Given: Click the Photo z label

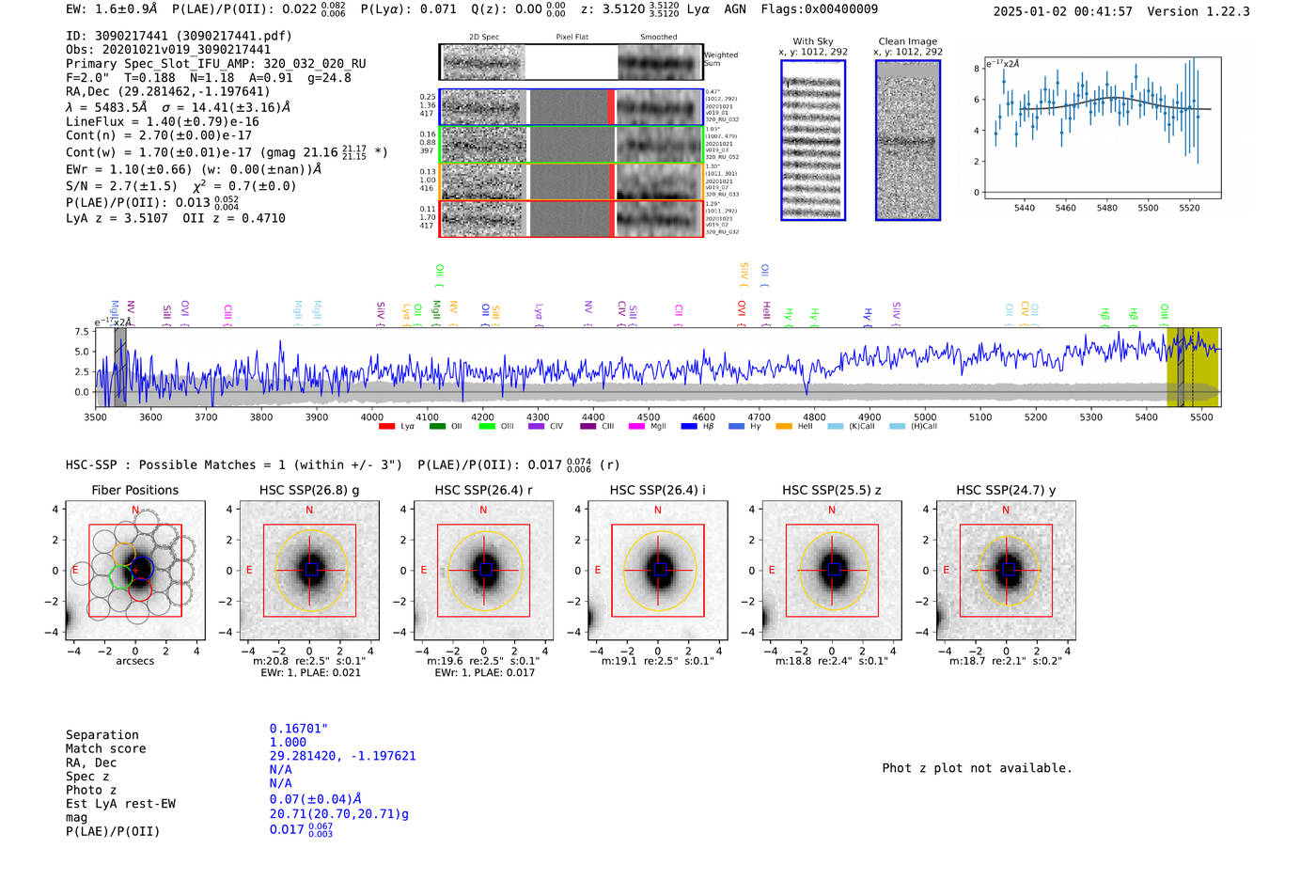Looking at the screenshot, I should 91,790.
